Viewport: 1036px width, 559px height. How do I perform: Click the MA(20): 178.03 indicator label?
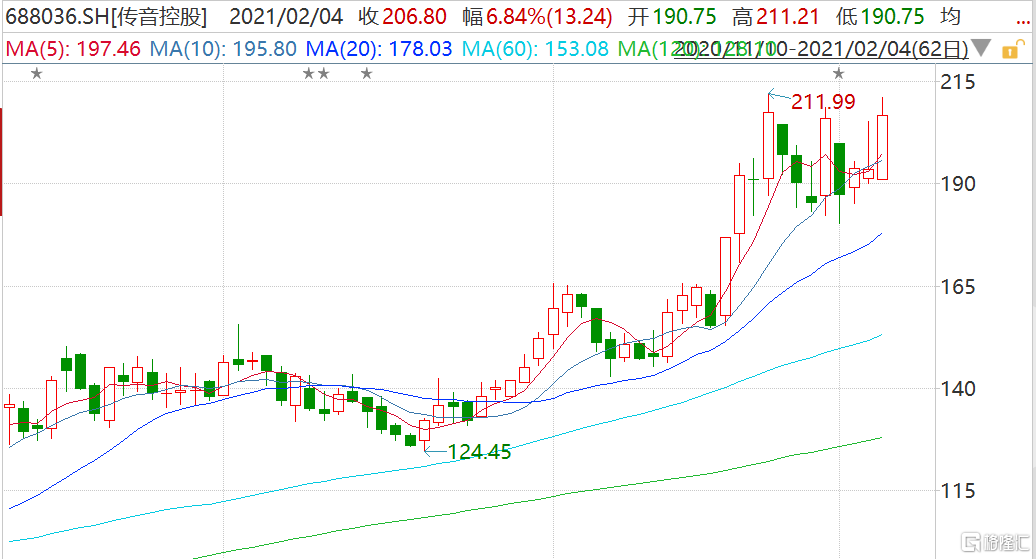click(x=379, y=49)
